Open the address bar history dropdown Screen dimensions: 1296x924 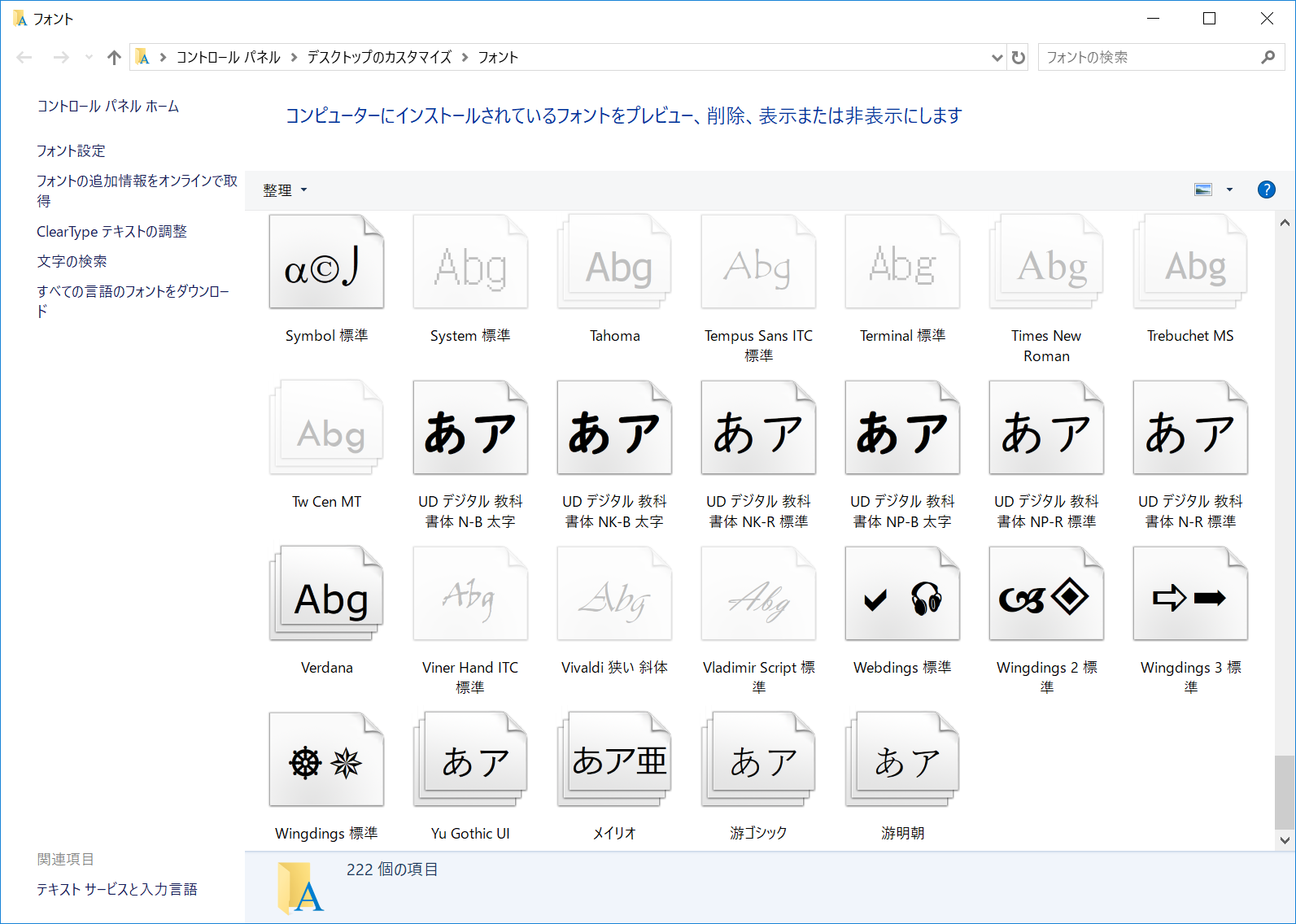(997, 57)
